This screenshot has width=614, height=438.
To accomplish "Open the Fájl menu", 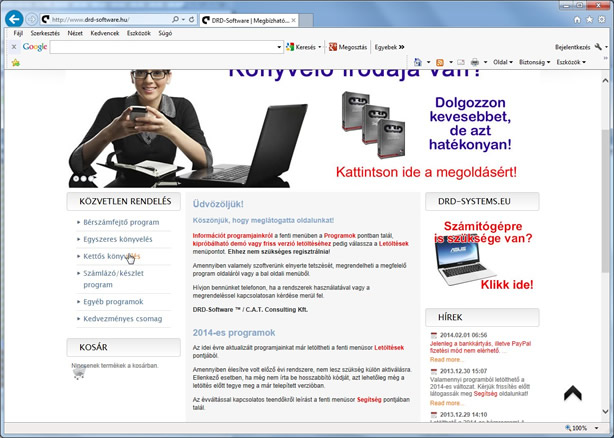I will [18, 33].
